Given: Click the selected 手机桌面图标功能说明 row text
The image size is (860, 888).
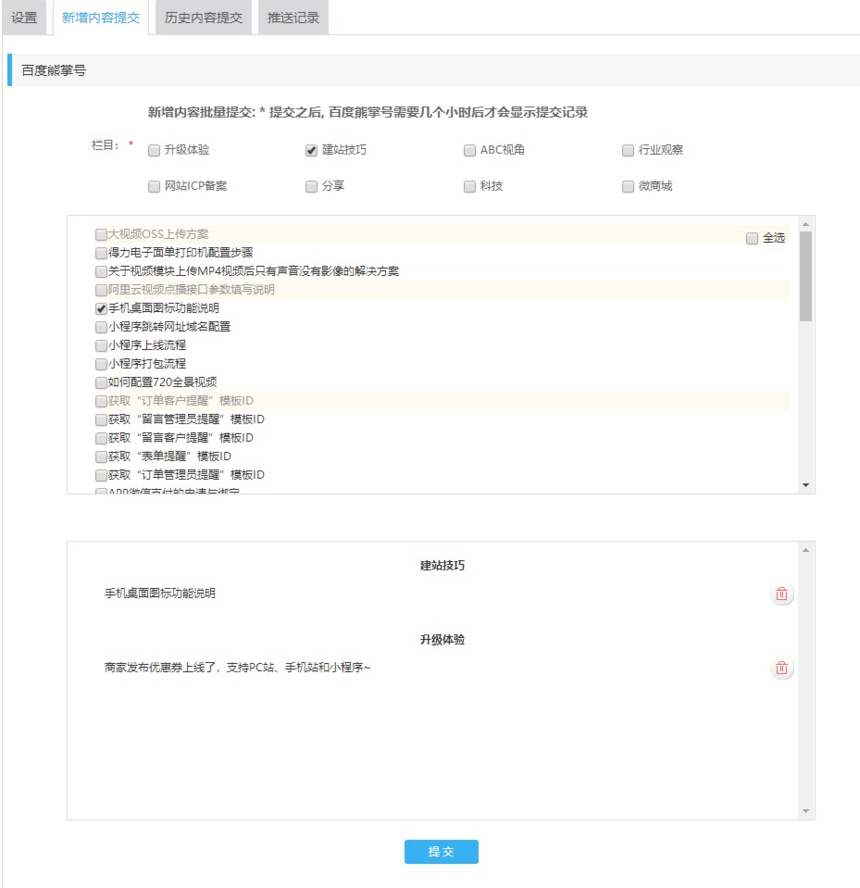Looking at the screenshot, I should point(160,594).
